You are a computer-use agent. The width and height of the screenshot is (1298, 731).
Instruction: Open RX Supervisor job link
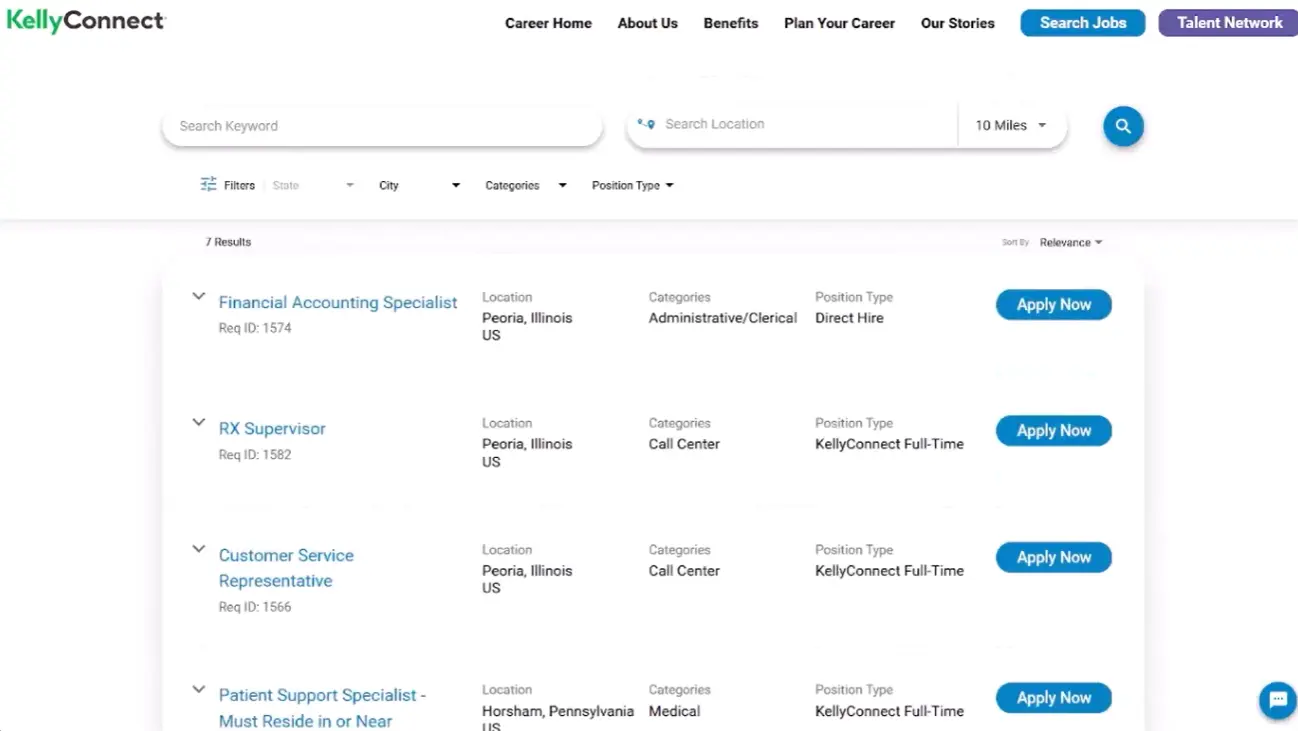pos(272,428)
